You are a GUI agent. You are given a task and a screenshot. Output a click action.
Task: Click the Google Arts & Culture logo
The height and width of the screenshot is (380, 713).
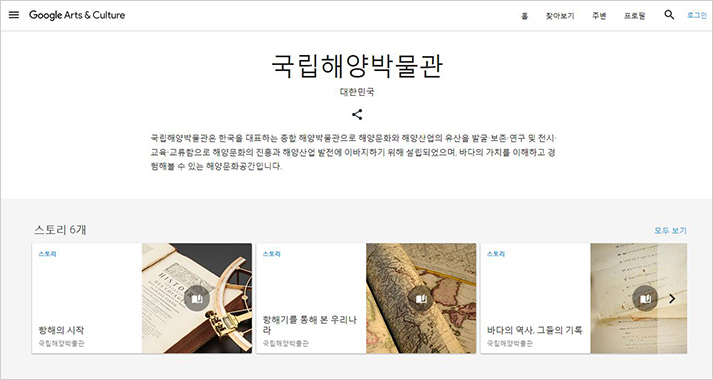click(x=77, y=15)
